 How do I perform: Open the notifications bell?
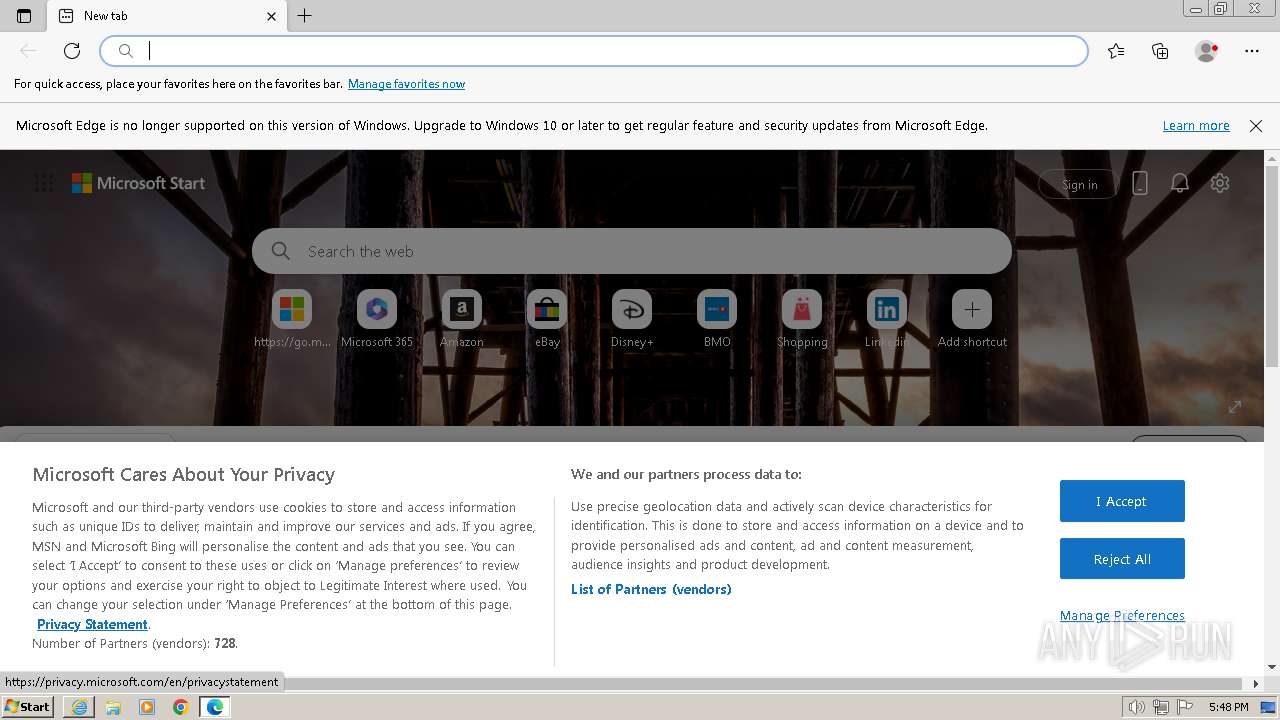(1180, 183)
